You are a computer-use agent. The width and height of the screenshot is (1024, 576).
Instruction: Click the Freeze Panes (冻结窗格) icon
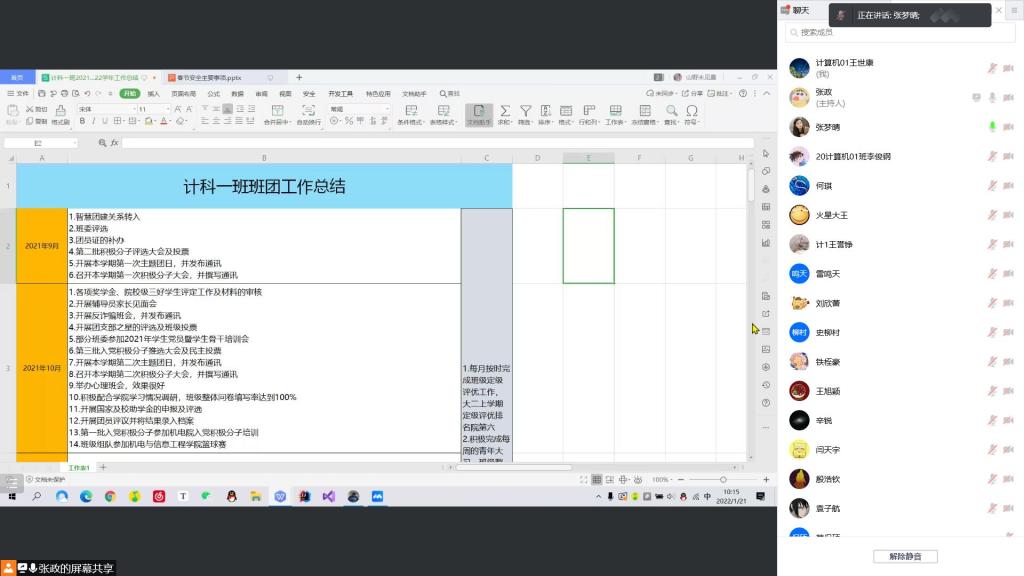(x=643, y=111)
